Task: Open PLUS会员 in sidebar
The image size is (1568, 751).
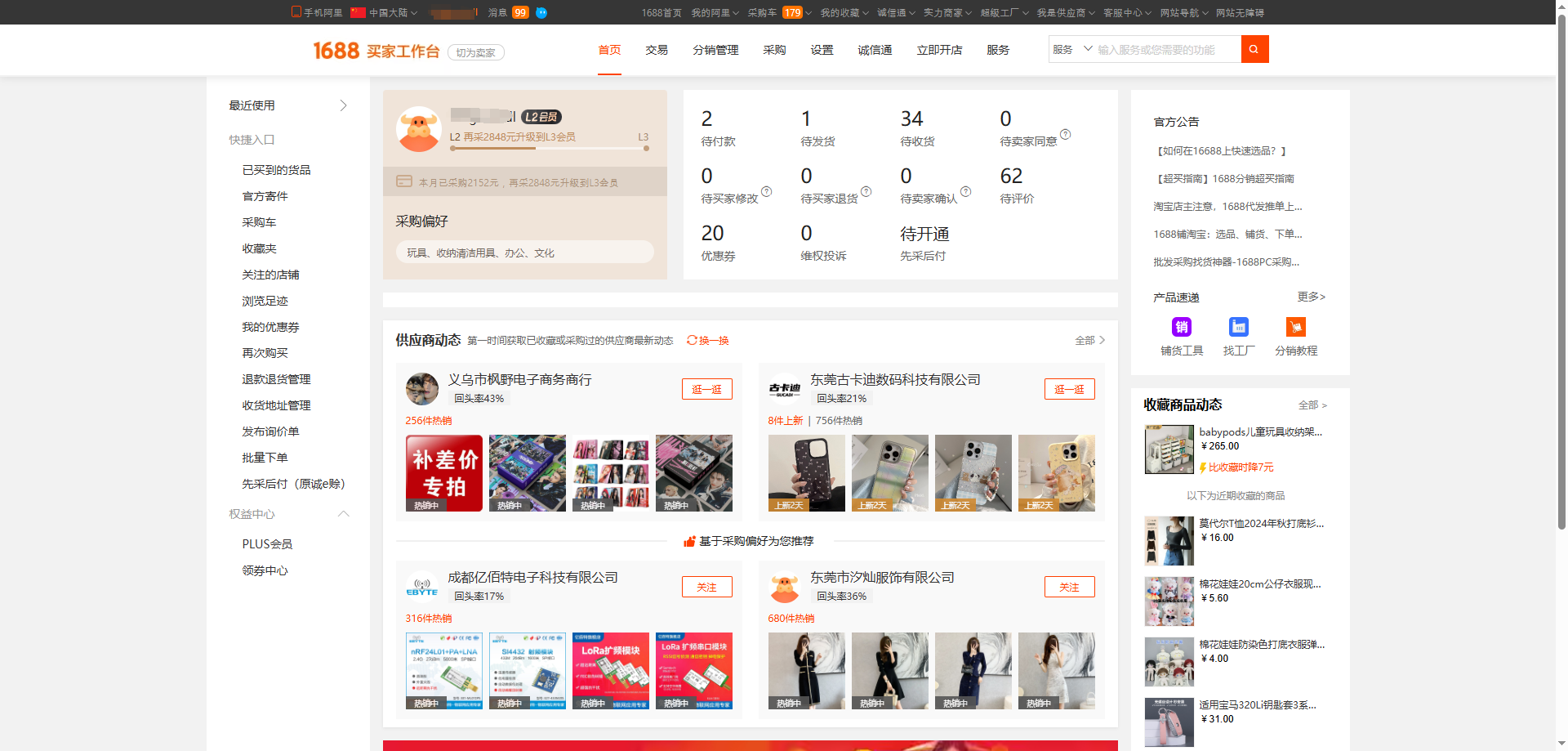Action: tap(267, 544)
